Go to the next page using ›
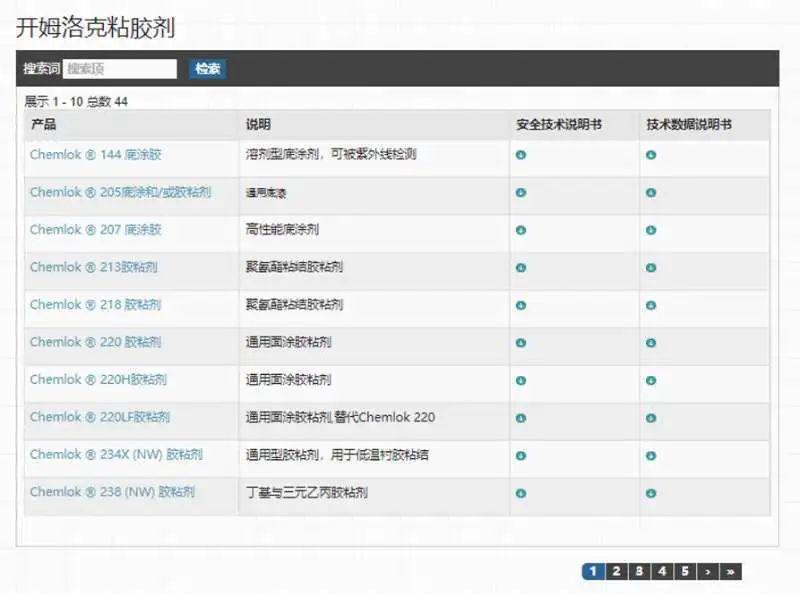Image resolution: width=800 pixels, height=595 pixels. click(x=707, y=571)
